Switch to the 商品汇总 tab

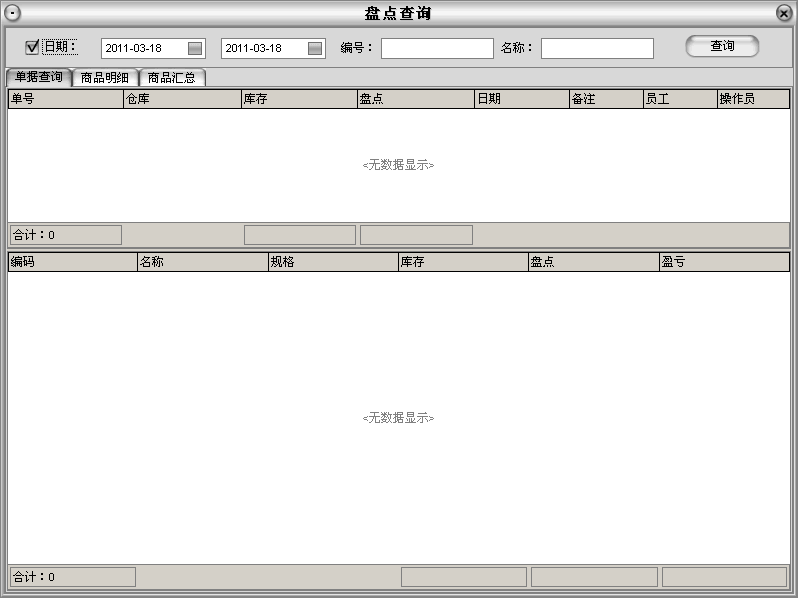coord(172,77)
